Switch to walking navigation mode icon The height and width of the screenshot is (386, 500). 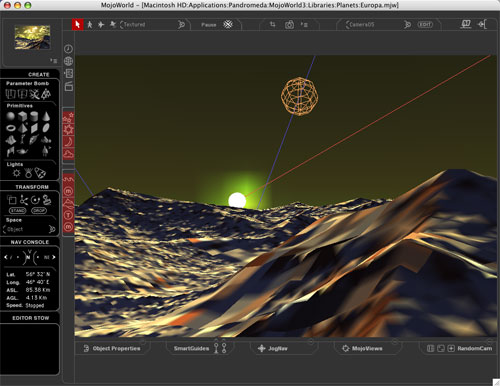(90, 24)
